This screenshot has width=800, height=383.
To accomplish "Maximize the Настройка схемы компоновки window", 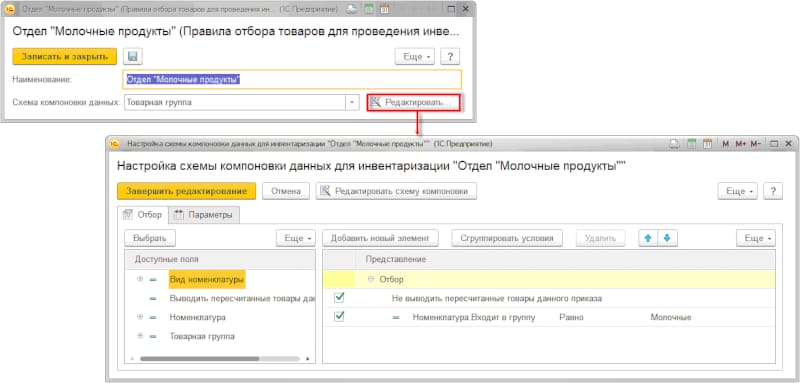I will point(773,144).
